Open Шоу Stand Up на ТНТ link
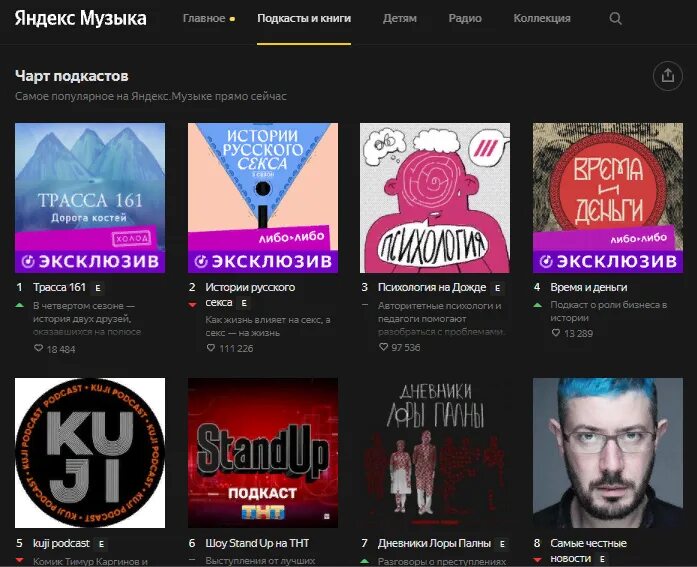 [x=257, y=543]
